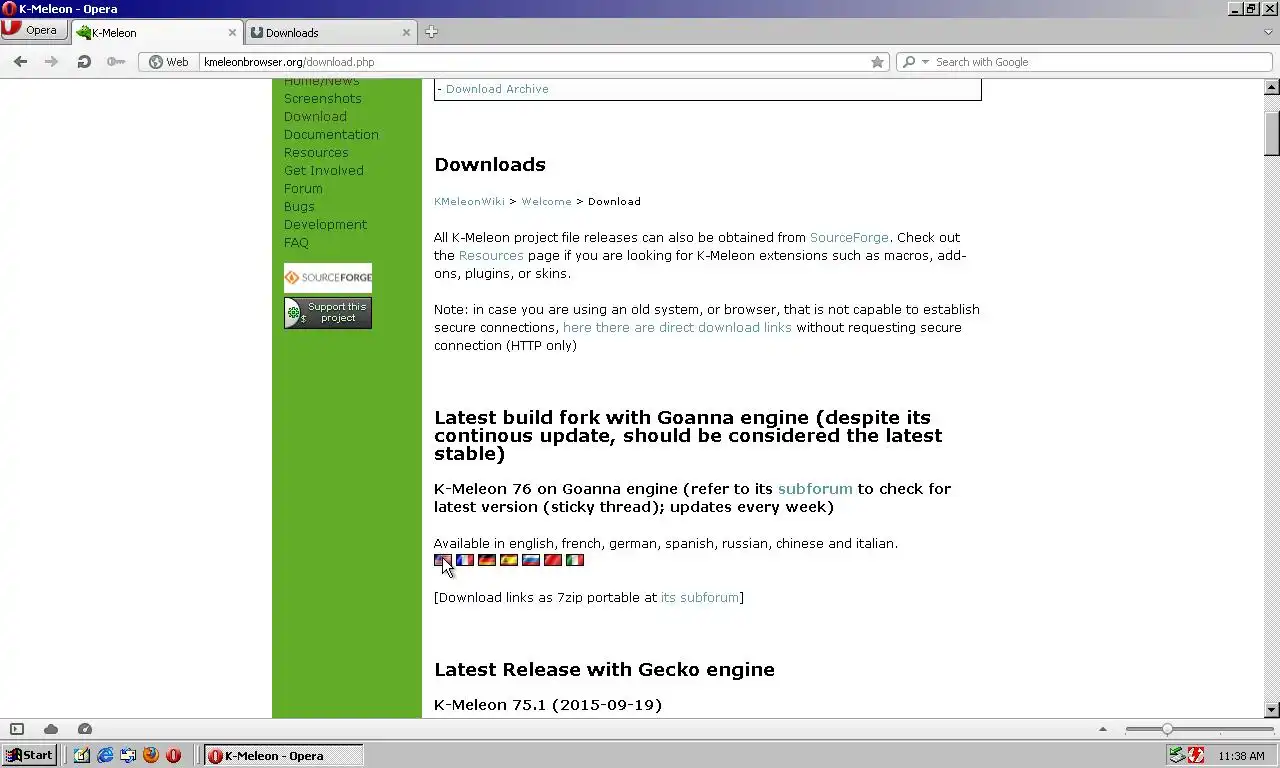This screenshot has height=768, width=1280.
Task: Switch to the Downloads tab
Action: (x=330, y=32)
